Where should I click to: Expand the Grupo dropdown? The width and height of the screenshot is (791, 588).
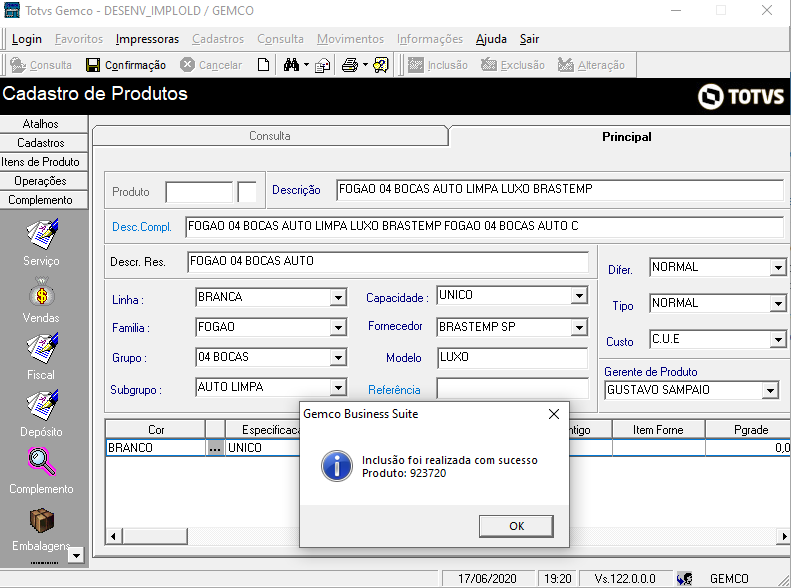(338, 358)
